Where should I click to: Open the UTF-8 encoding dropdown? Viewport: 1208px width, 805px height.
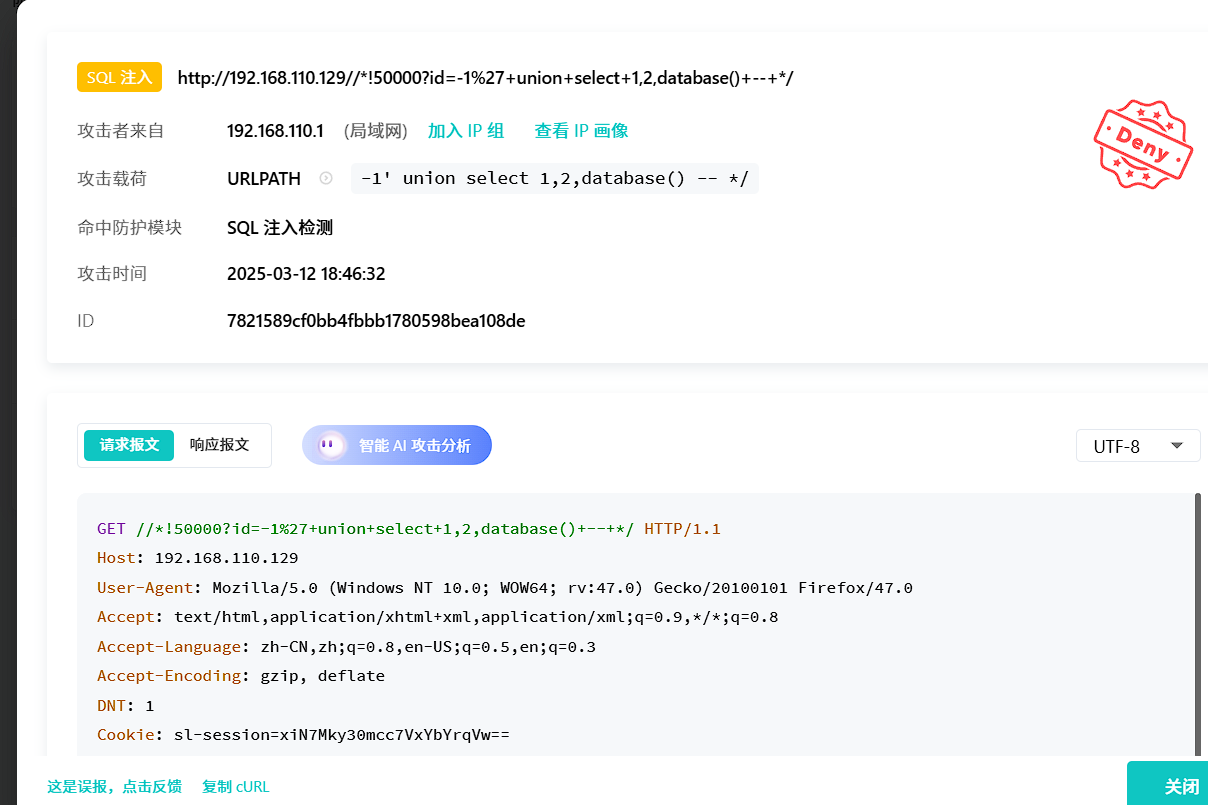point(1137,446)
